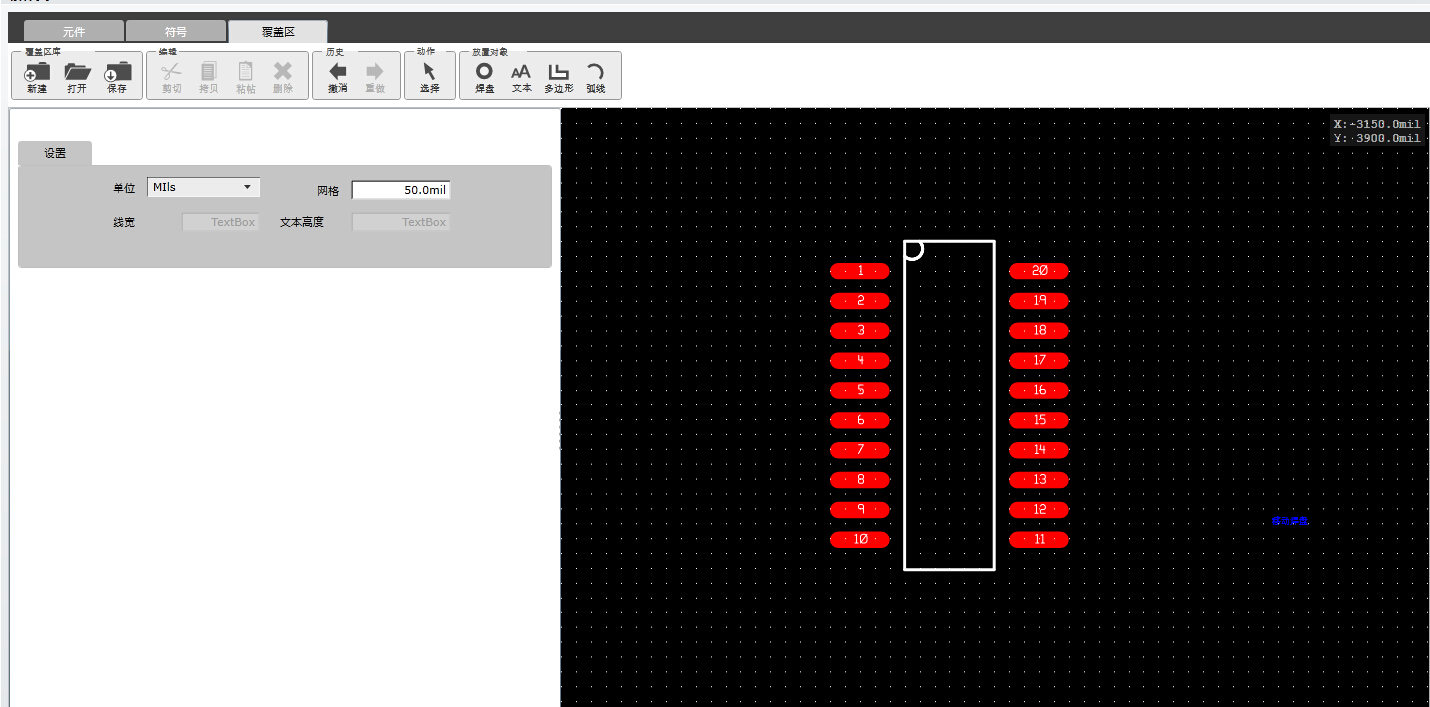Open the 单位 units dropdown showing MIls
The height and width of the screenshot is (707, 1430).
[x=204, y=187]
